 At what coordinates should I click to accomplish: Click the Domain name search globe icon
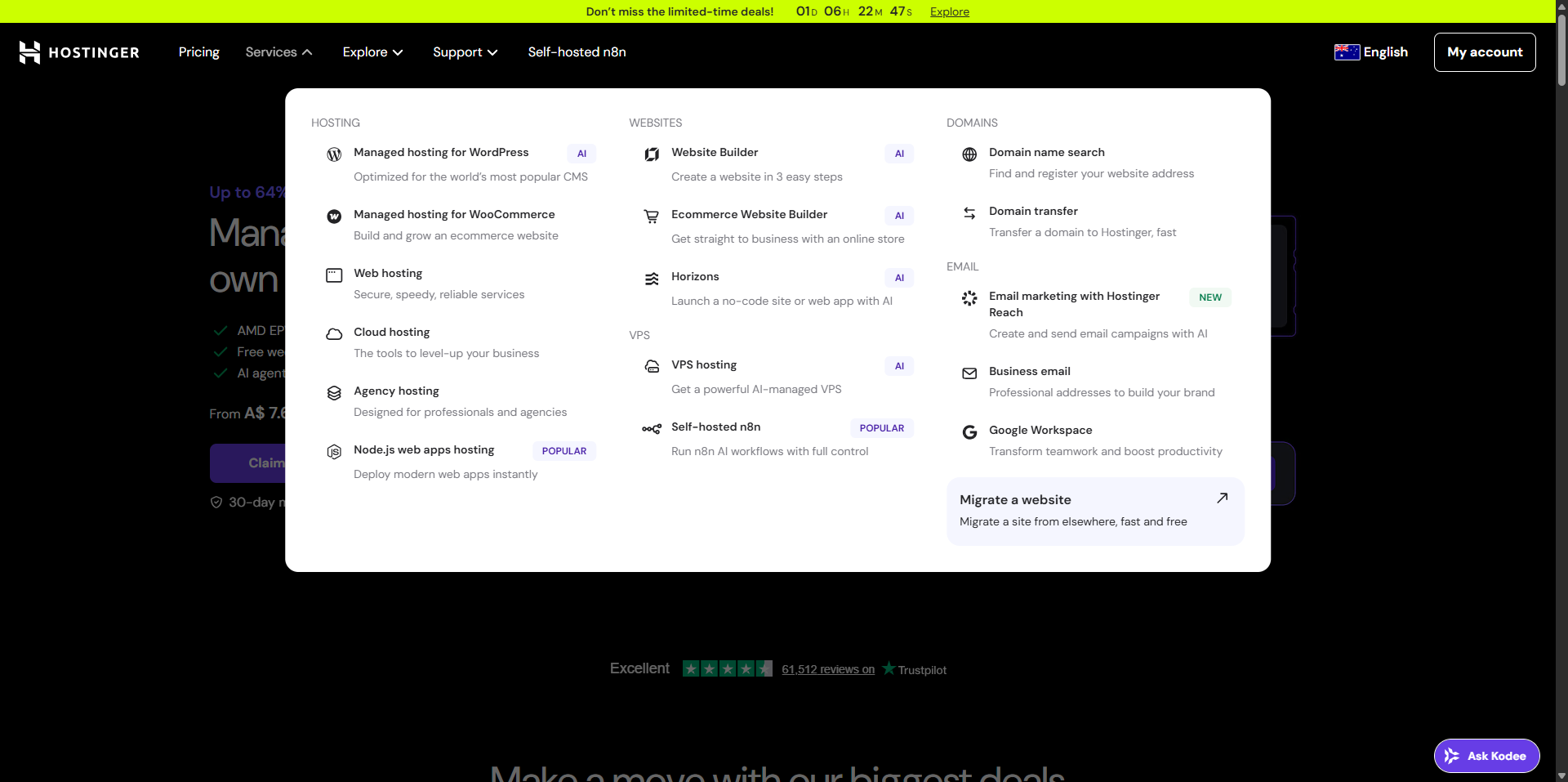969,154
